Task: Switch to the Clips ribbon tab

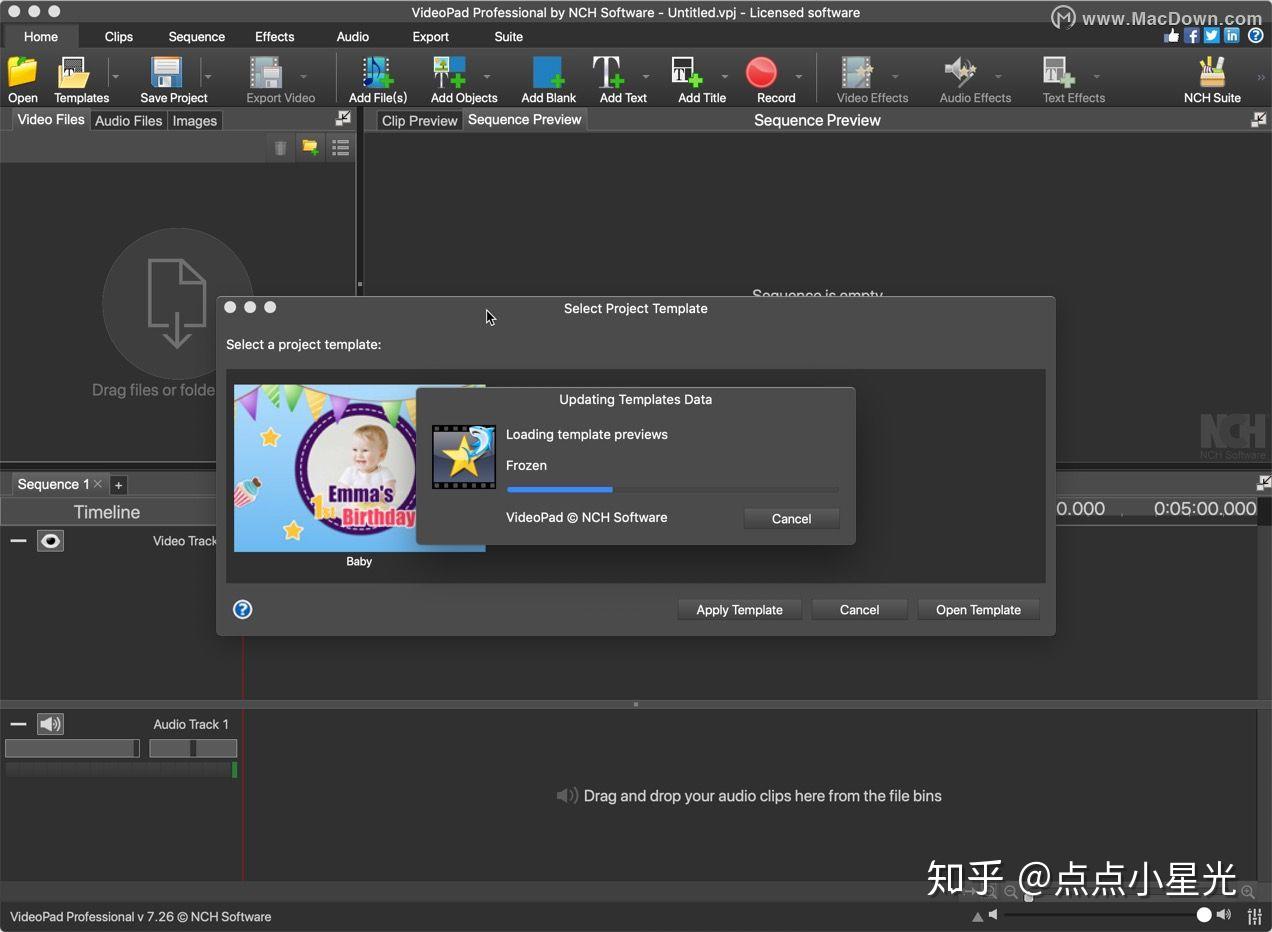Action: click(x=118, y=37)
